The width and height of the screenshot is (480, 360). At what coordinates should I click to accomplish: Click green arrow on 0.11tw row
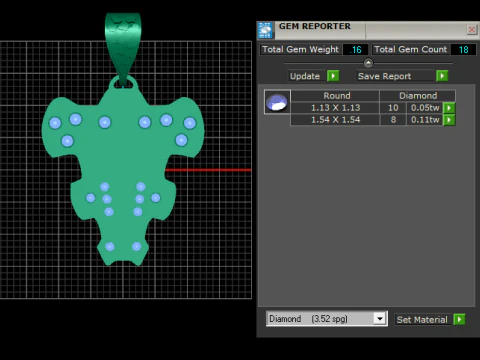(x=449, y=120)
